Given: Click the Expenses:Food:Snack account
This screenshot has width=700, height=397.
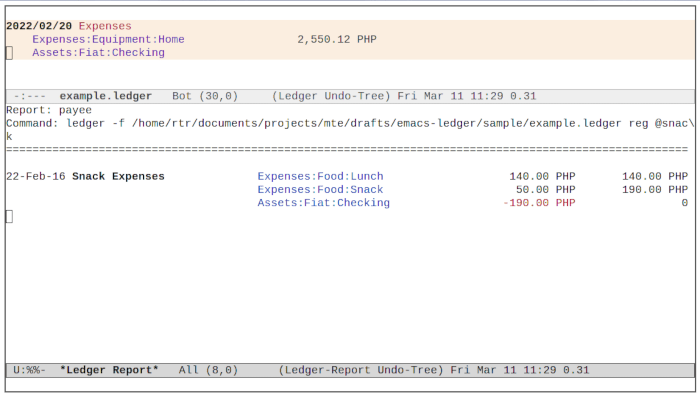Looking at the screenshot, I should (x=320, y=189).
